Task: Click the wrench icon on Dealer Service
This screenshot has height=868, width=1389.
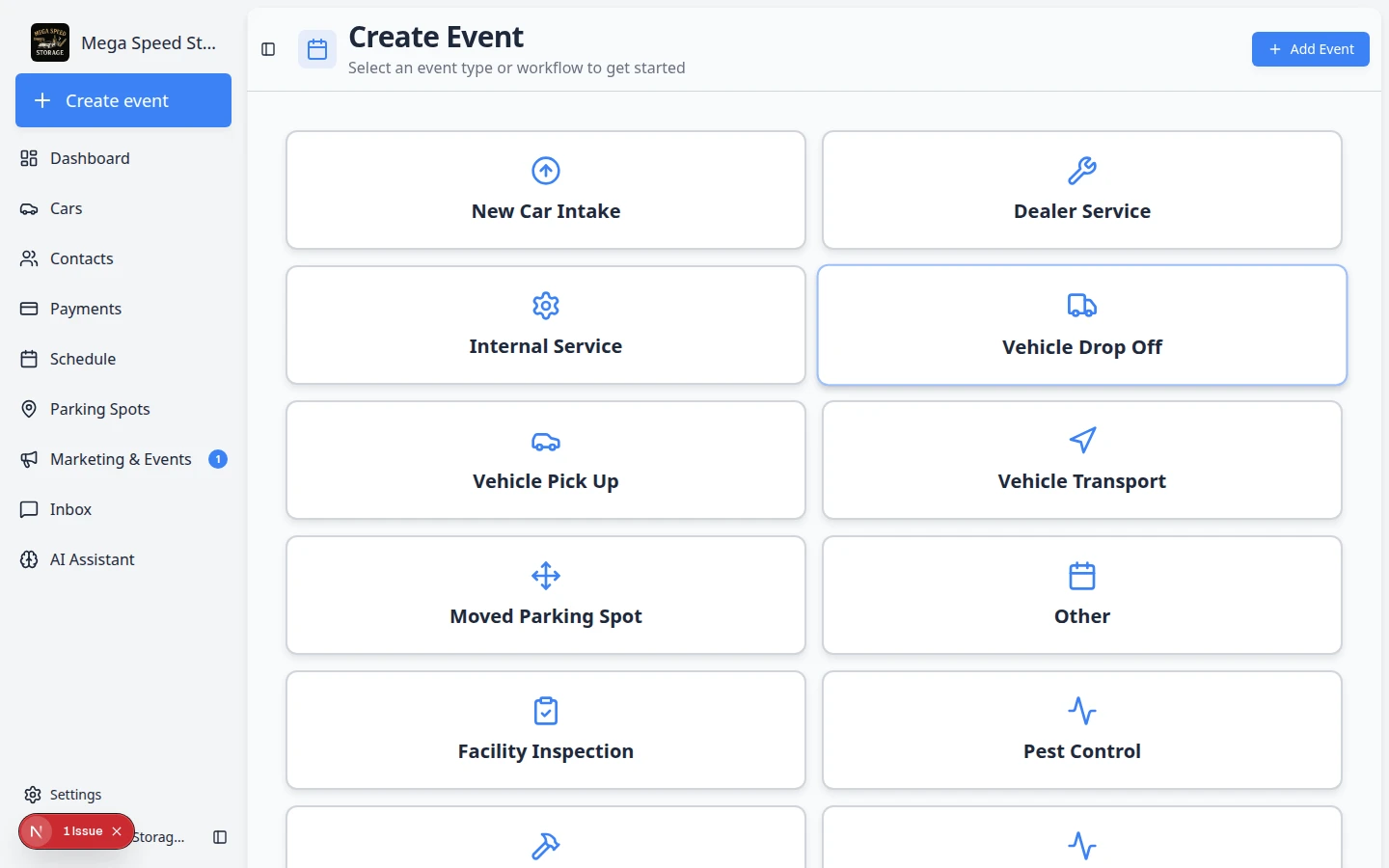Action: 1082,171
